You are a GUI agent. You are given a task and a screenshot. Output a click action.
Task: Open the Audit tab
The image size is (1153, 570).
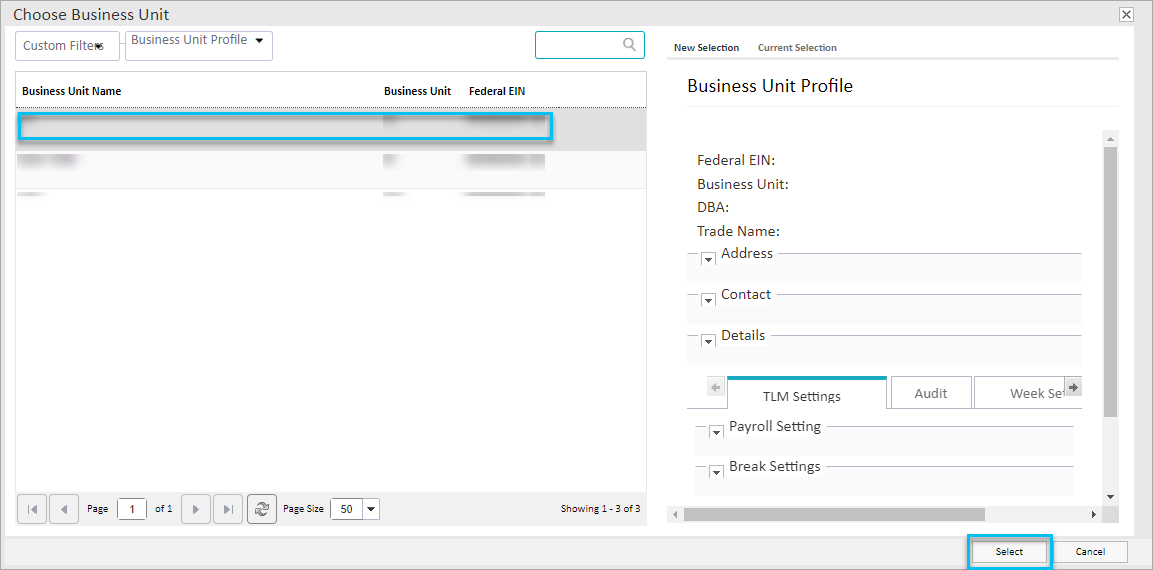point(931,393)
